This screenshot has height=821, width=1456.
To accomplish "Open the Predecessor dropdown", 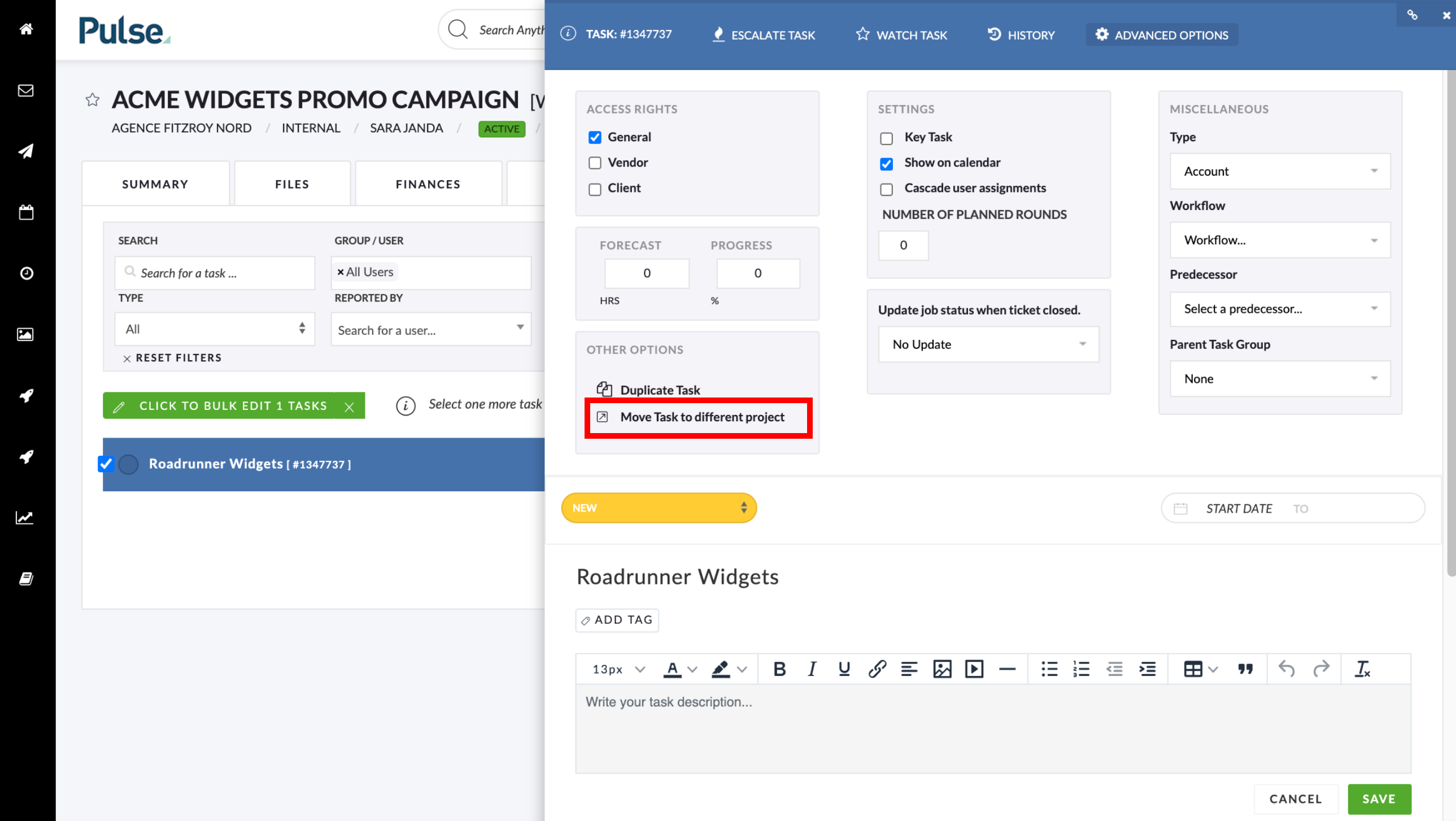I will pos(1280,308).
